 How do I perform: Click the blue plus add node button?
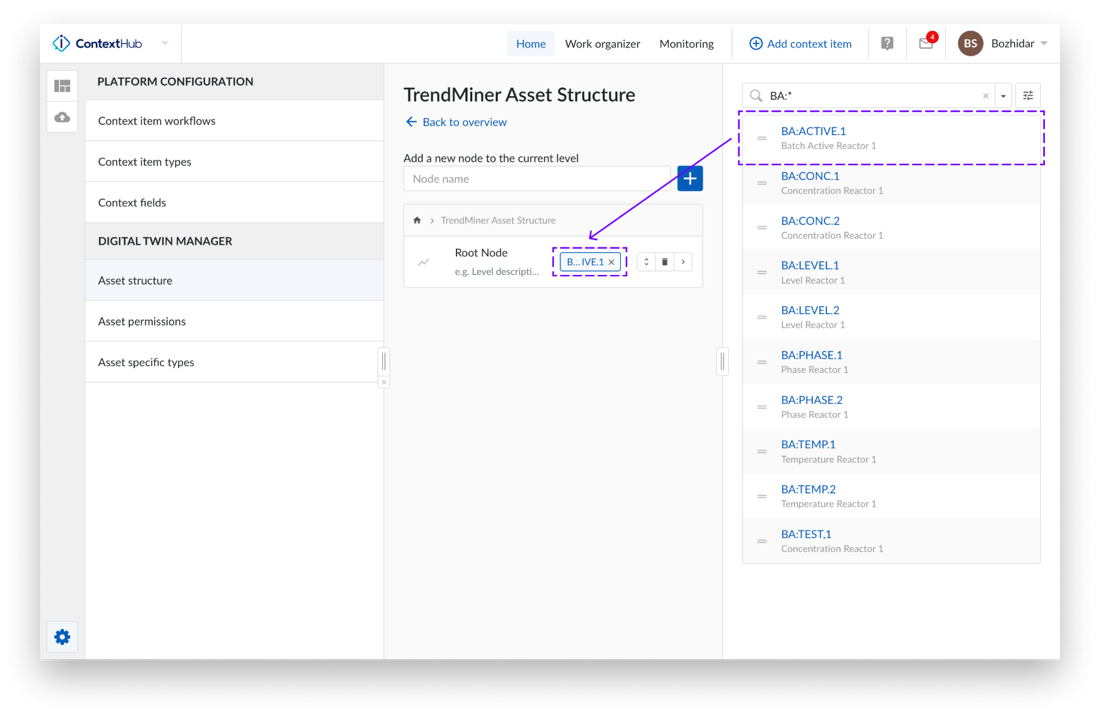690,178
